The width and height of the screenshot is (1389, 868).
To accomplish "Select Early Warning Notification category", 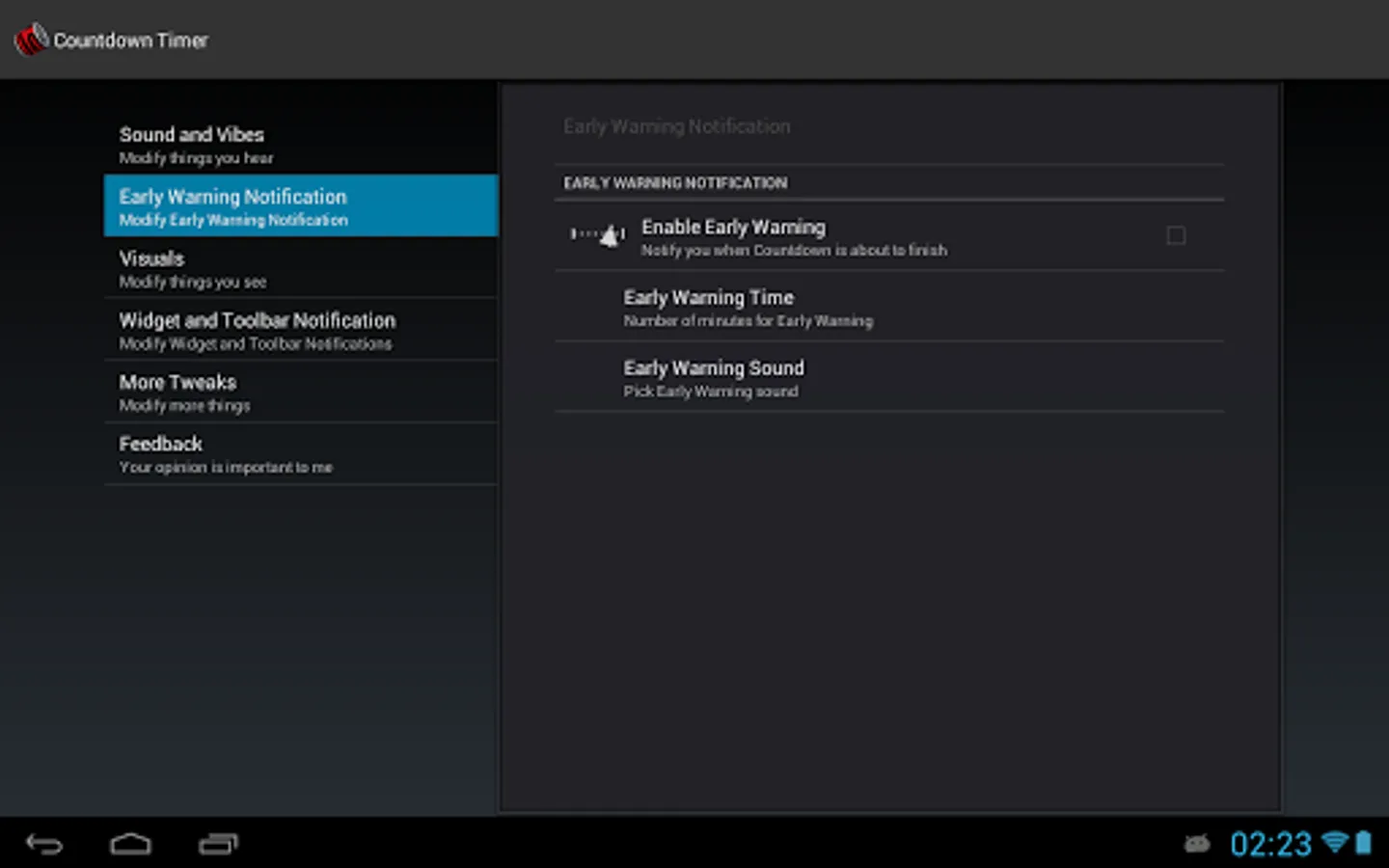I will click(x=301, y=205).
